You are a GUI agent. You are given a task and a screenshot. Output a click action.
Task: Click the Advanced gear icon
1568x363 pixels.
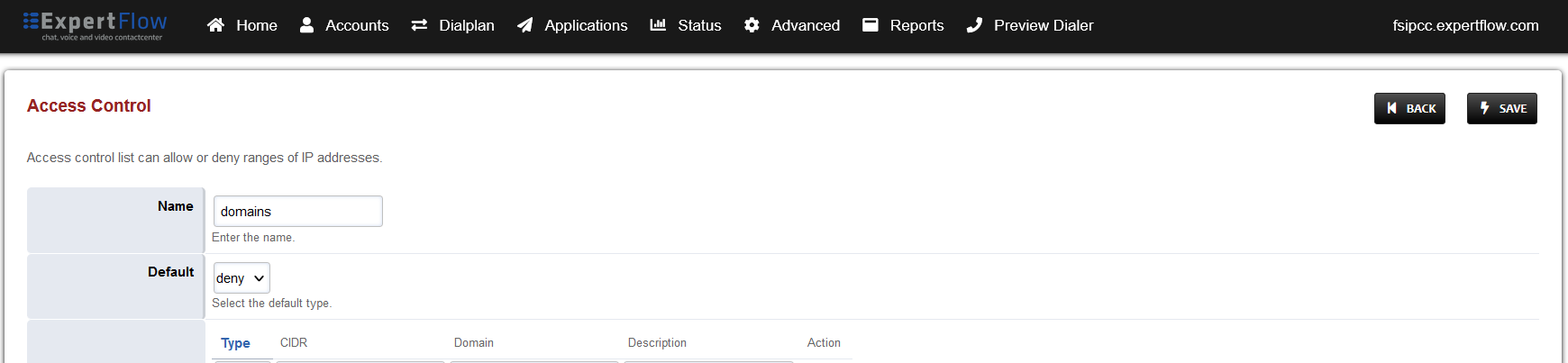coord(752,25)
